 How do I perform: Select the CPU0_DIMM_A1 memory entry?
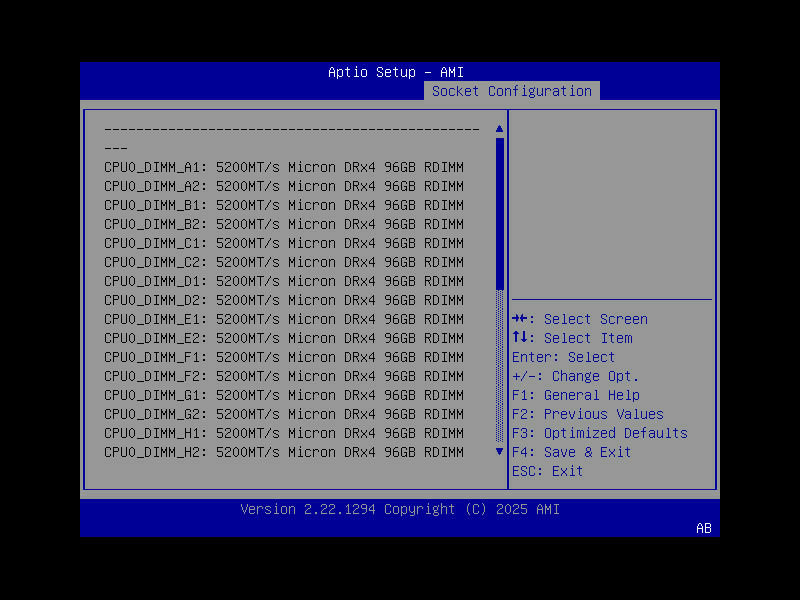pos(282,166)
